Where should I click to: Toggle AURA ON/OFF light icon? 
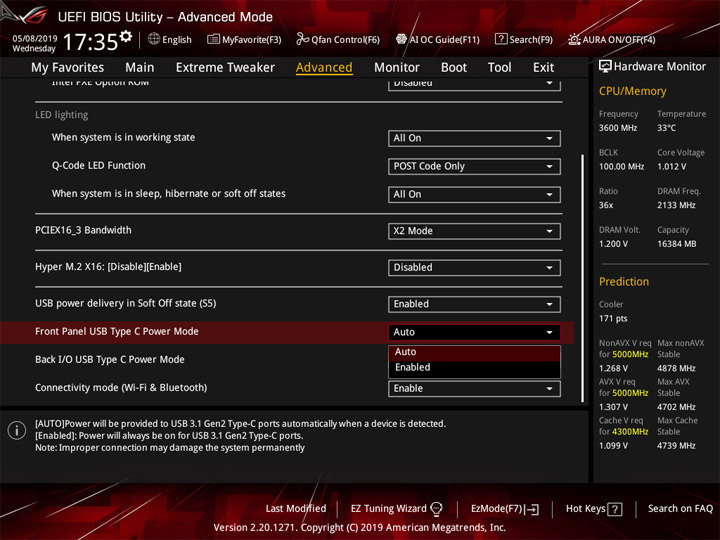[x=574, y=39]
